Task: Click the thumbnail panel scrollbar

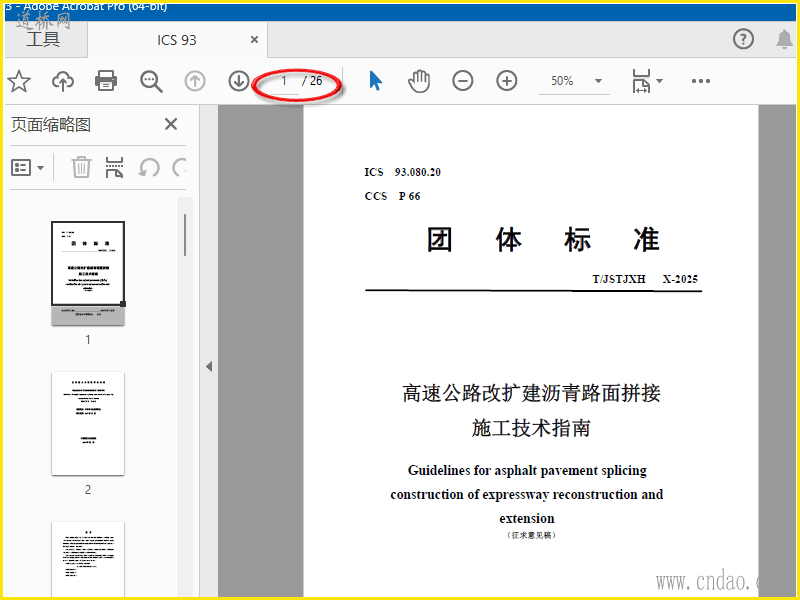Action: click(x=185, y=235)
